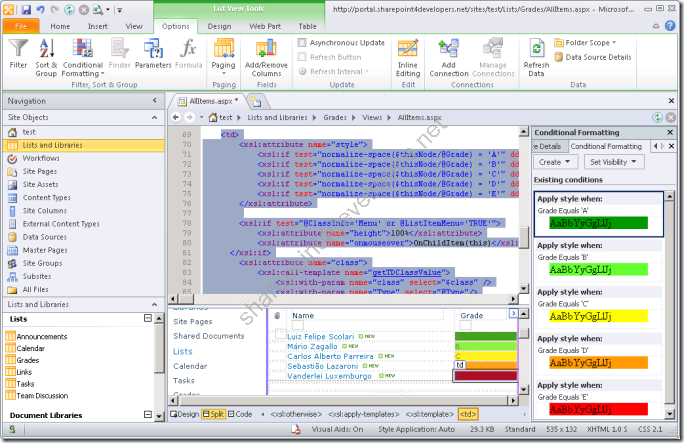Click the Conditional Formatting task pane tab
This screenshot has width=684, height=443.
point(606,147)
